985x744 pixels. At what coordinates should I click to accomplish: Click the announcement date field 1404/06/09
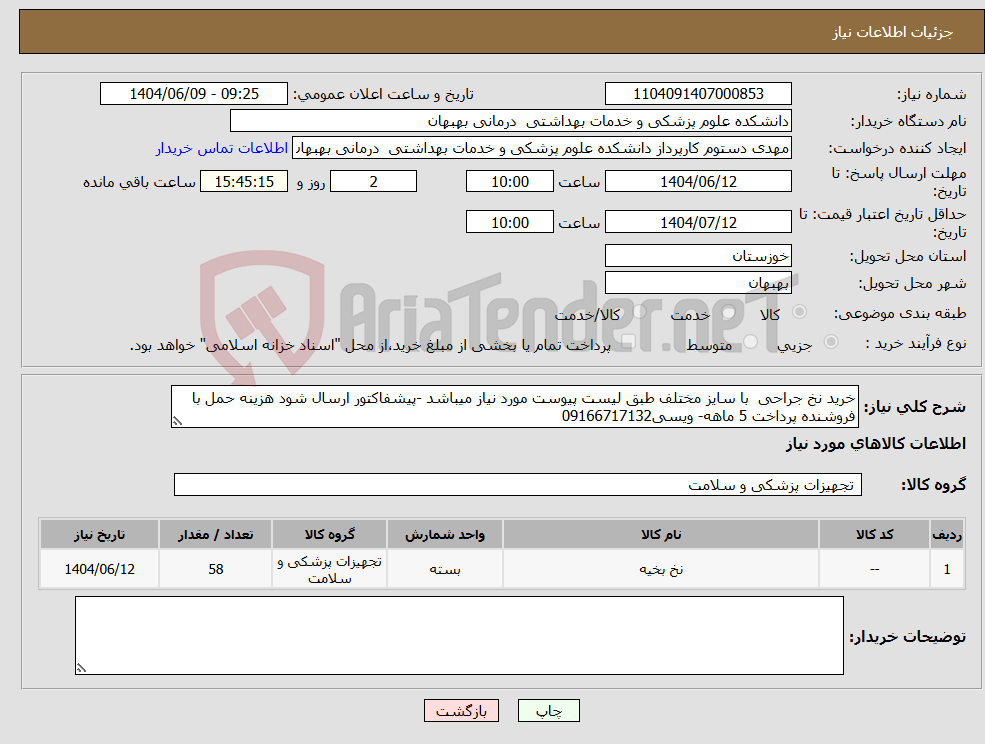point(193,93)
